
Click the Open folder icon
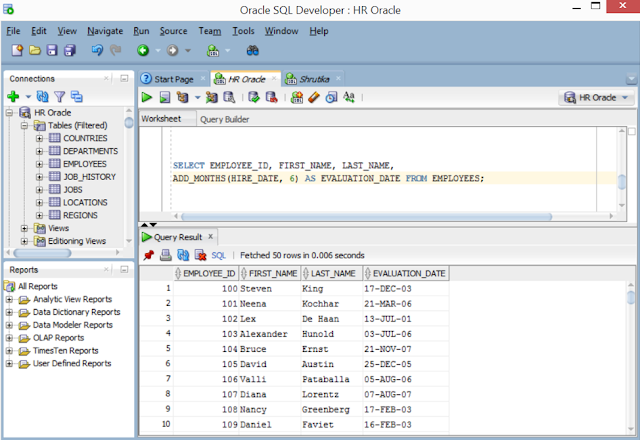35,51
